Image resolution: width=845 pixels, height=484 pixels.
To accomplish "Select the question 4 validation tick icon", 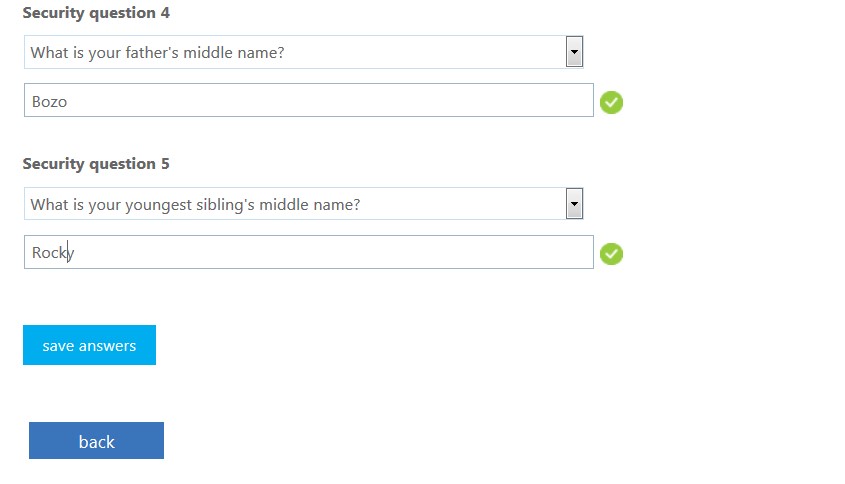I will pos(611,102).
